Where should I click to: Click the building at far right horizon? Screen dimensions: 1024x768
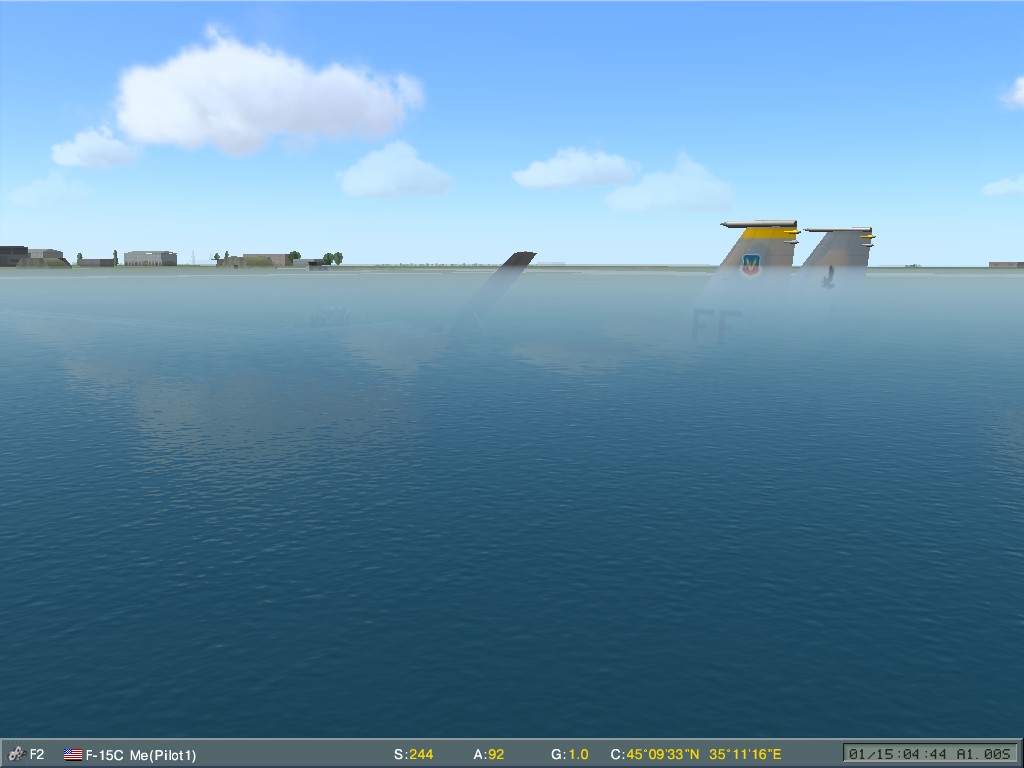[1005, 265]
